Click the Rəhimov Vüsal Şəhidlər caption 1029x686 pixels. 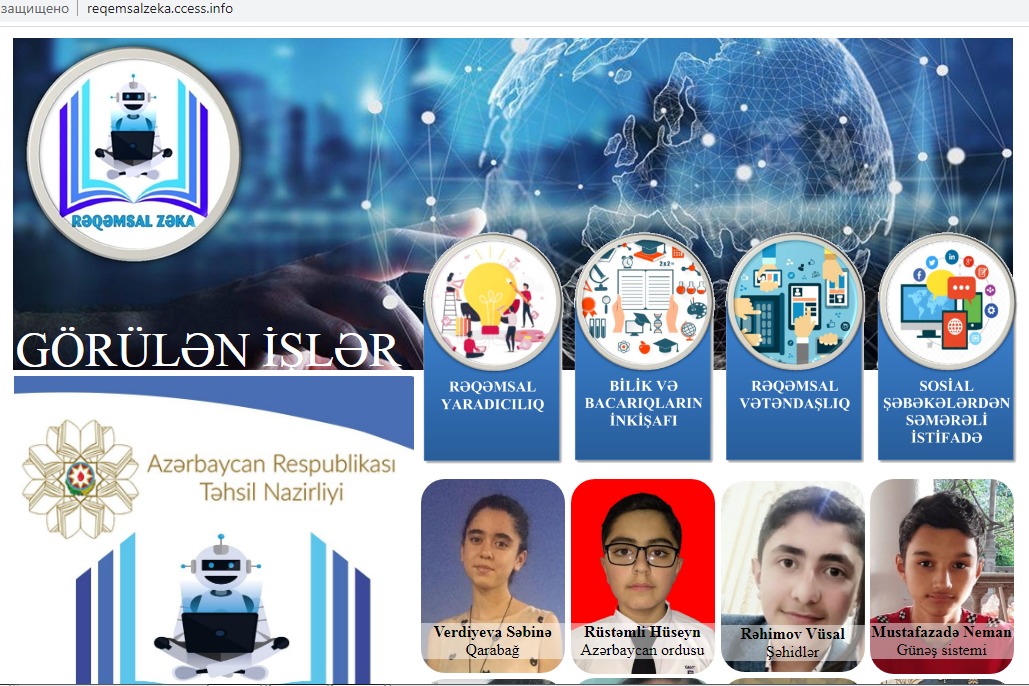[x=793, y=643]
